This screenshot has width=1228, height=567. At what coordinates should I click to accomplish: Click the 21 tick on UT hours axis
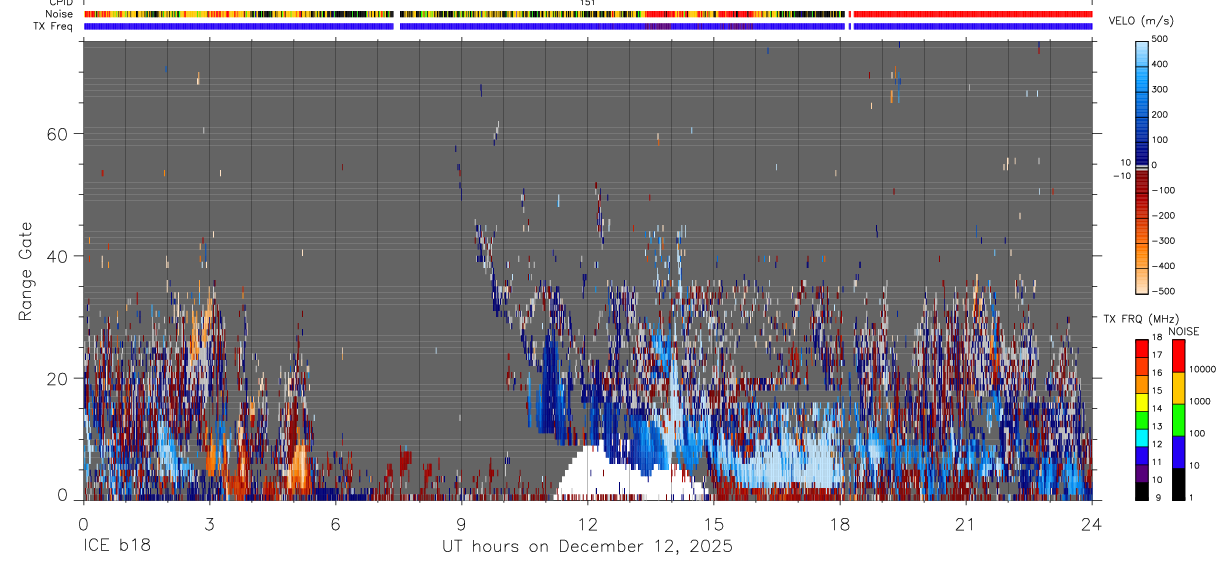(966, 523)
